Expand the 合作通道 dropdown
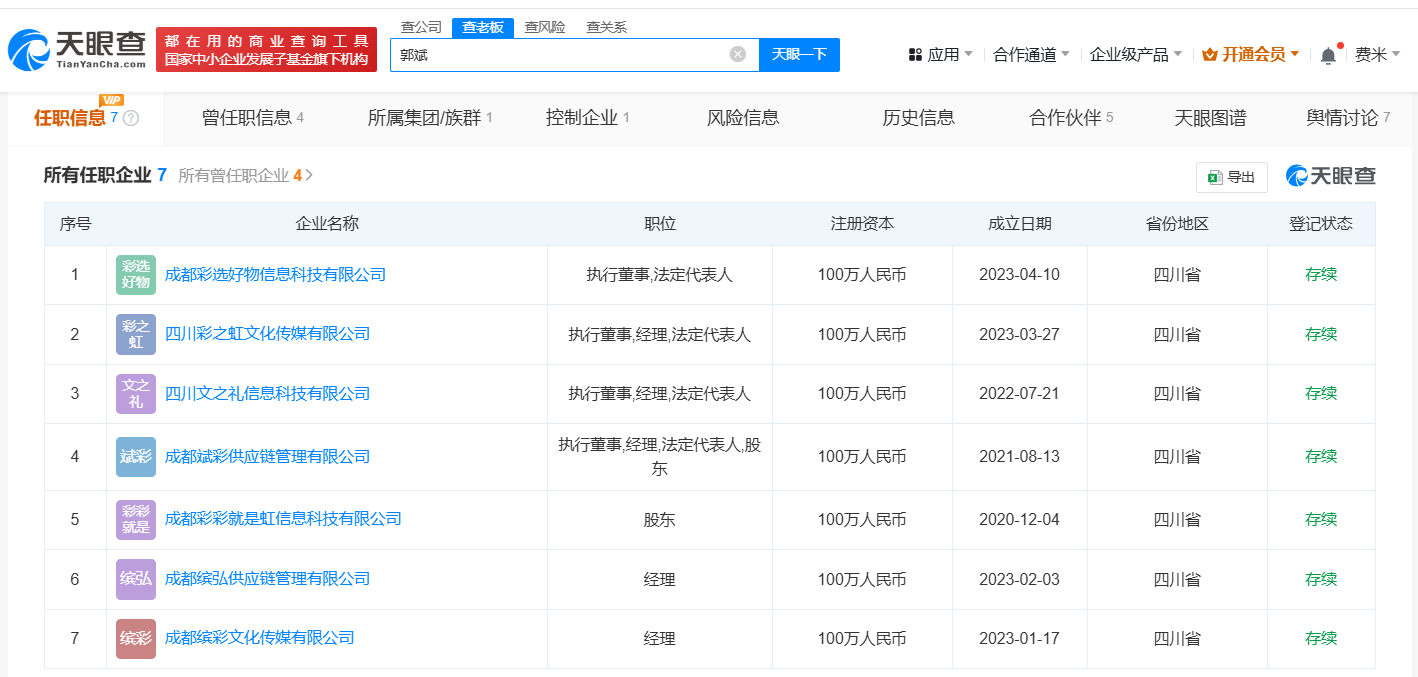 (1031, 55)
